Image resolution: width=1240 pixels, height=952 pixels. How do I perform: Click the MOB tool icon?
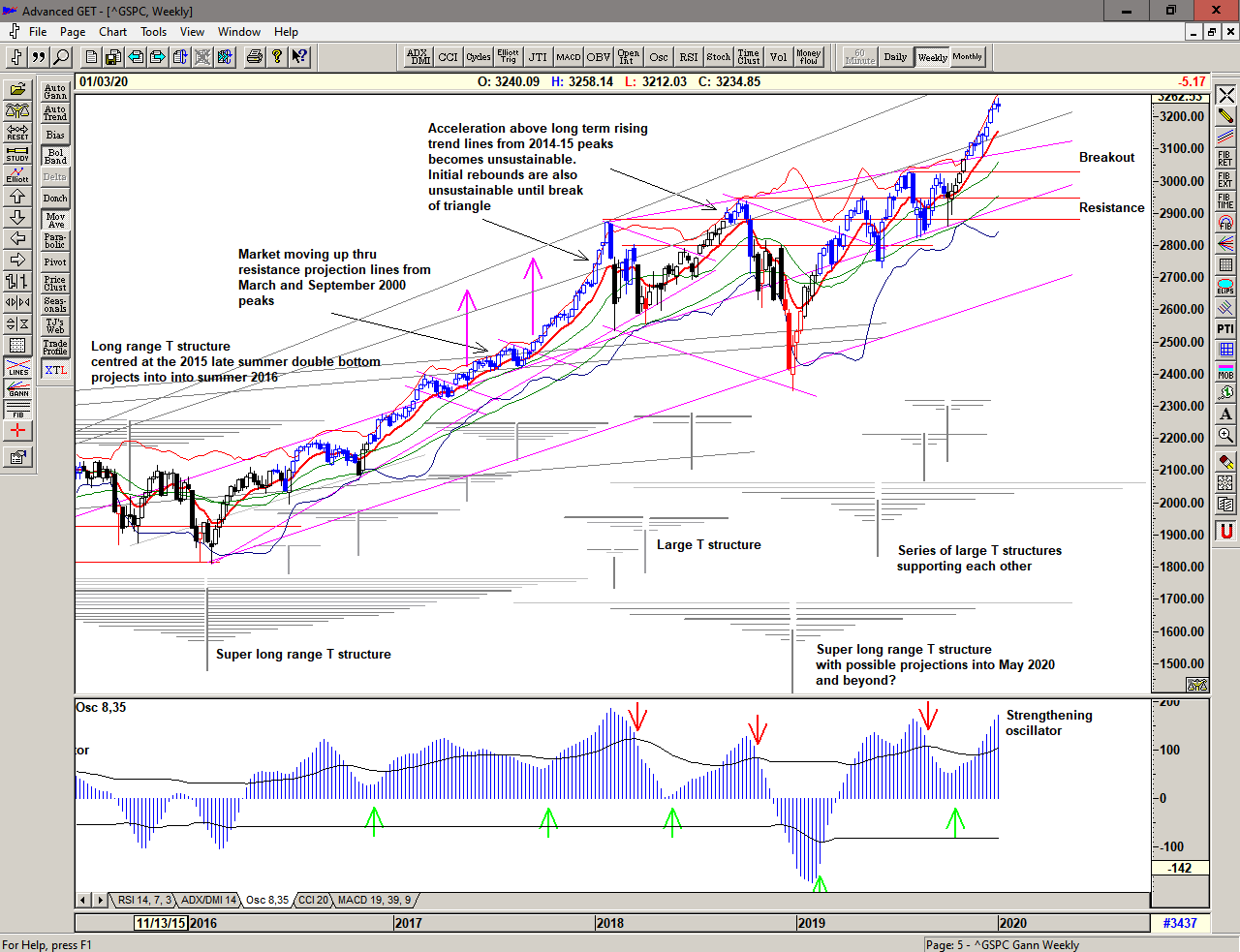tap(1225, 372)
